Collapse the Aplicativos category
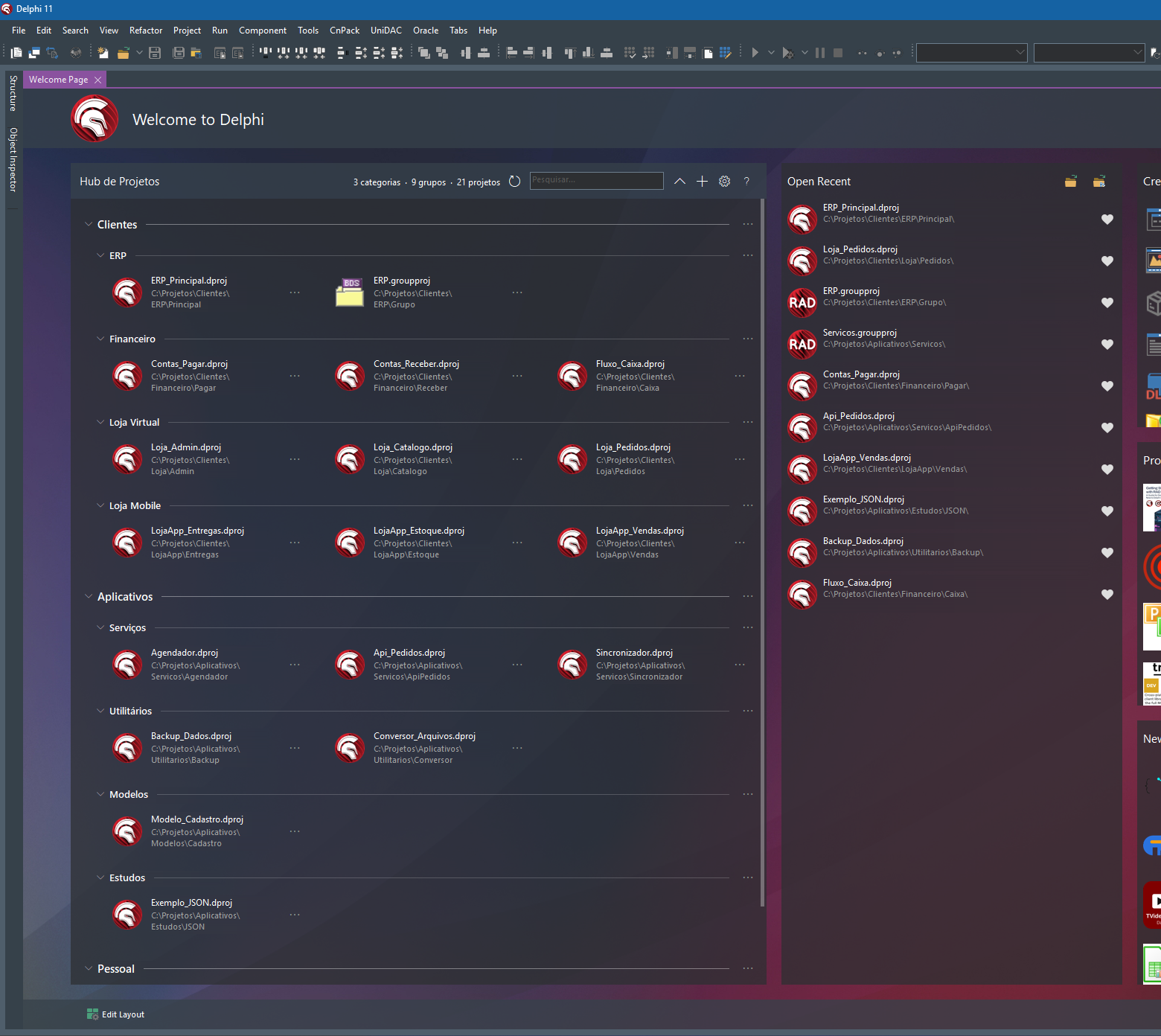The image size is (1161, 1036). tap(89, 596)
